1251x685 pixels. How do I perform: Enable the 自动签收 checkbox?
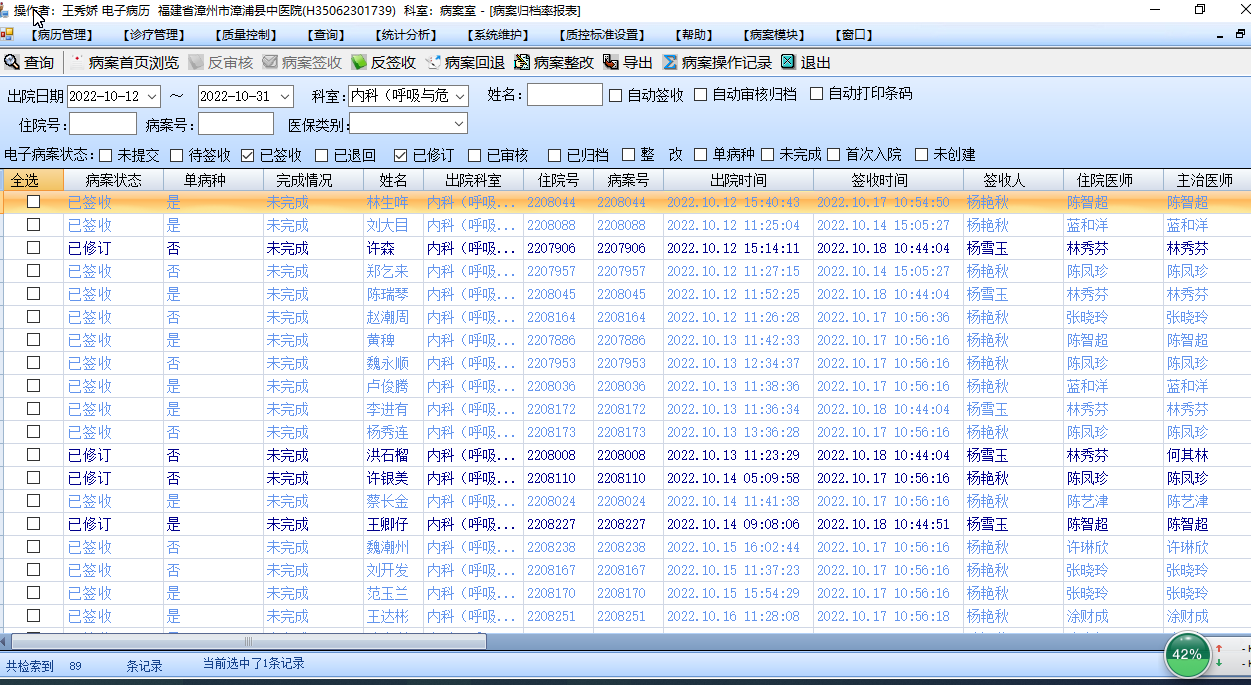tap(616, 96)
